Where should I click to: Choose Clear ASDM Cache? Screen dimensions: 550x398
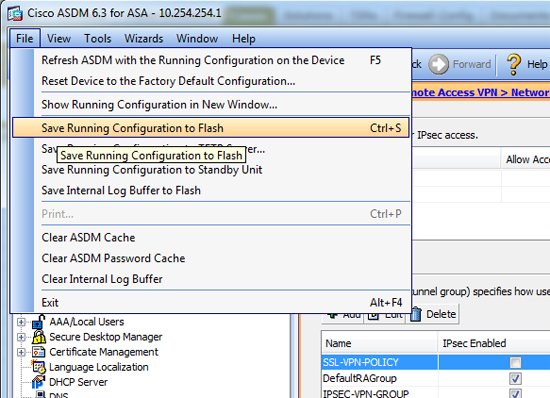click(x=211, y=237)
